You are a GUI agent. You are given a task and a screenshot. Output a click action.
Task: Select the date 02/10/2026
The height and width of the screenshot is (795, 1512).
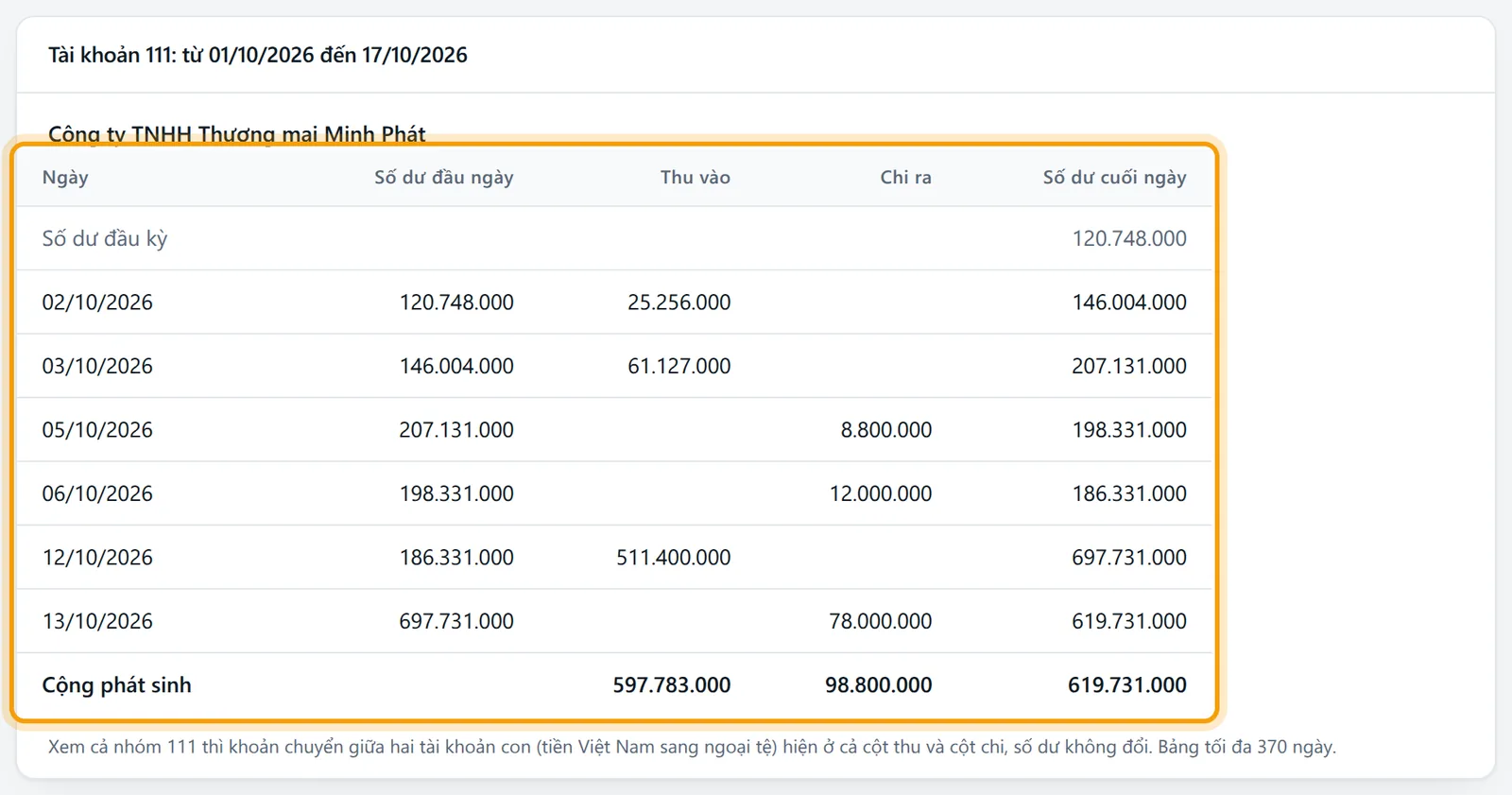point(97,302)
